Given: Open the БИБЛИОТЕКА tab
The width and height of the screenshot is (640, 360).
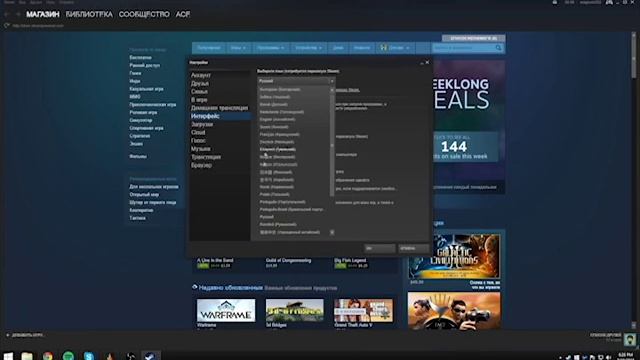Looking at the screenshot, I should [89, 14].
